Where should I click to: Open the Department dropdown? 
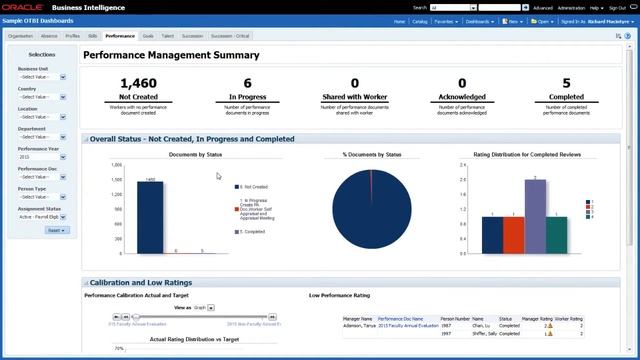point(63,137)
